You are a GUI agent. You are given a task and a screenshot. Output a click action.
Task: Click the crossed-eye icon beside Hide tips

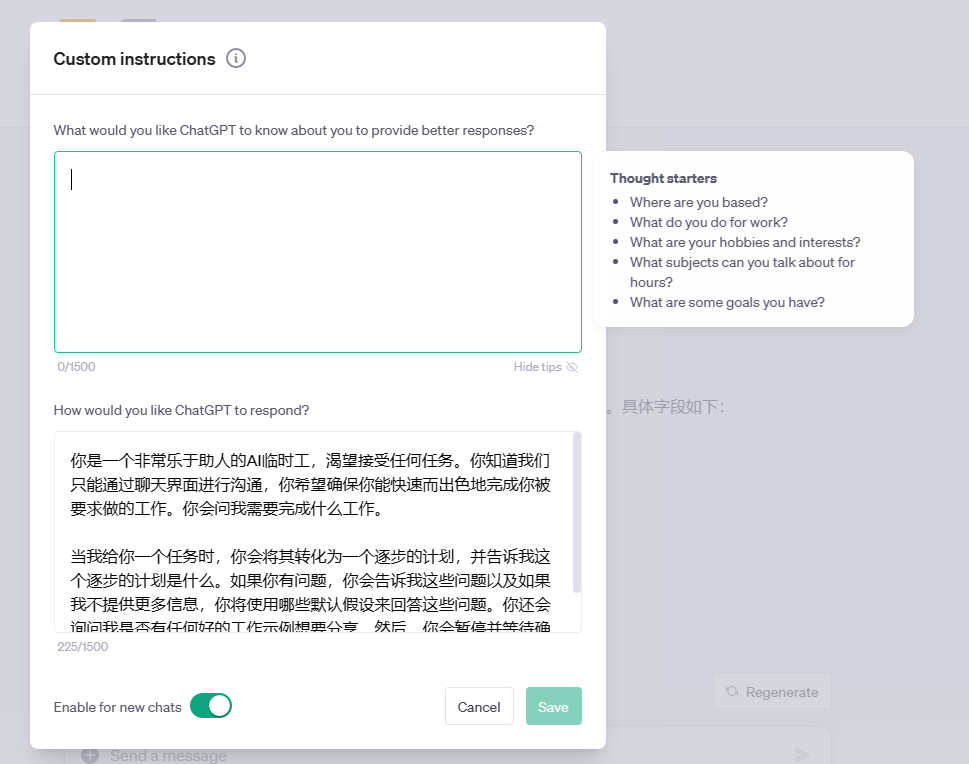[572, 367]
